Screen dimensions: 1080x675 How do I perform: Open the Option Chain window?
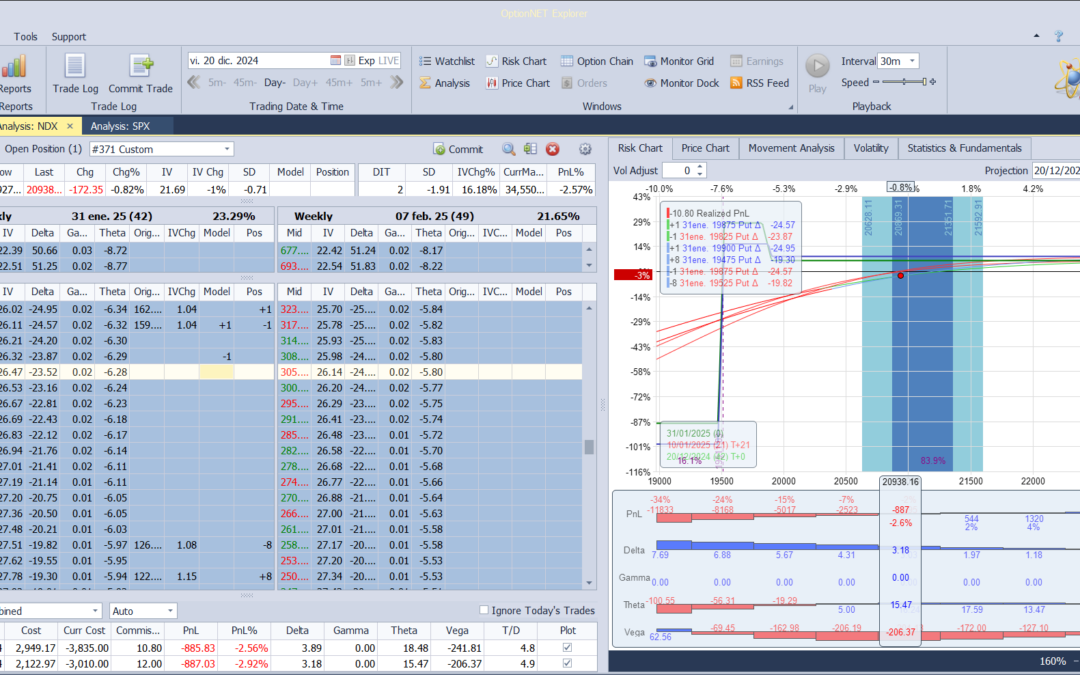pyautogui.click(x=596, y=61)
